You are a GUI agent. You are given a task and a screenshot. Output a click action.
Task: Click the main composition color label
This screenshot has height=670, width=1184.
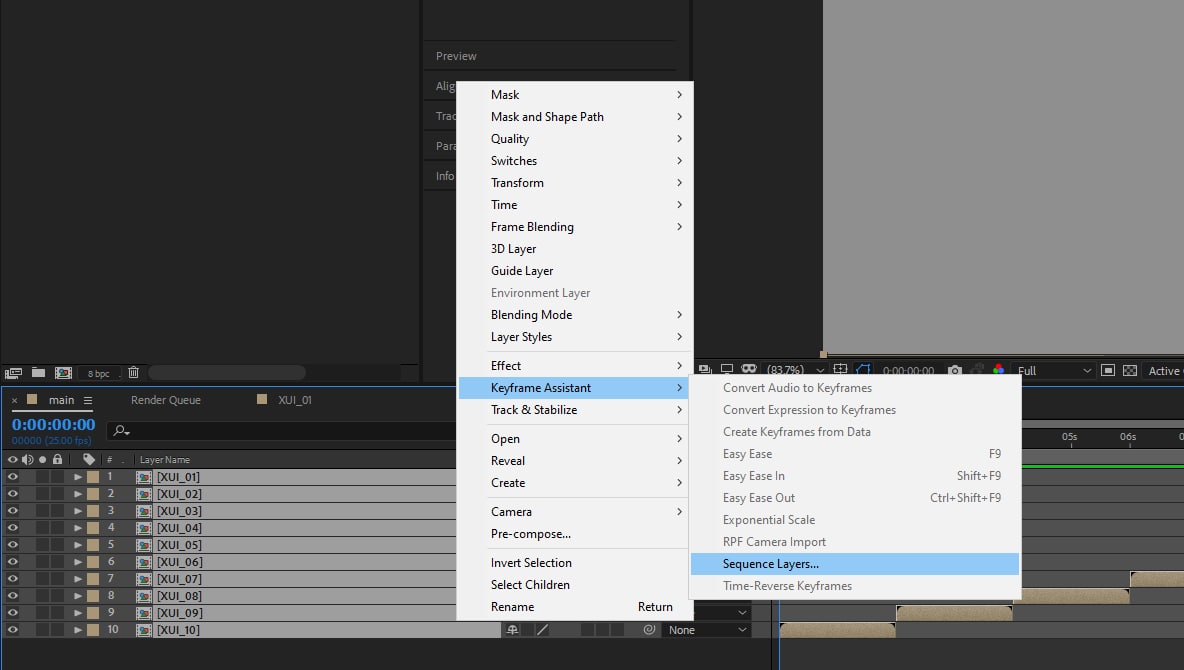click(32, 400)
